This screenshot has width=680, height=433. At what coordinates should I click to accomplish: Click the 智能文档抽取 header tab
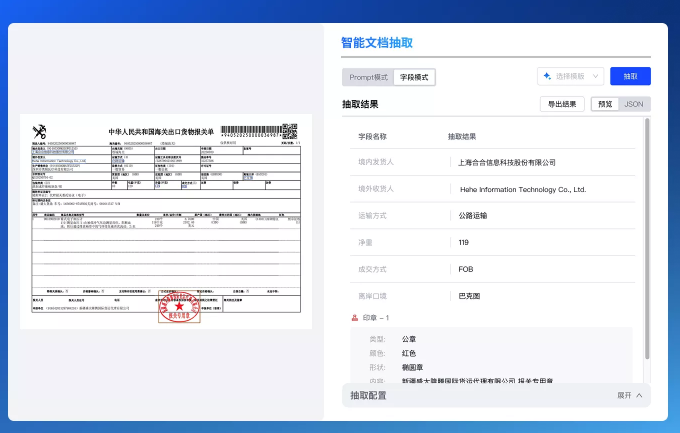point(376,43)
